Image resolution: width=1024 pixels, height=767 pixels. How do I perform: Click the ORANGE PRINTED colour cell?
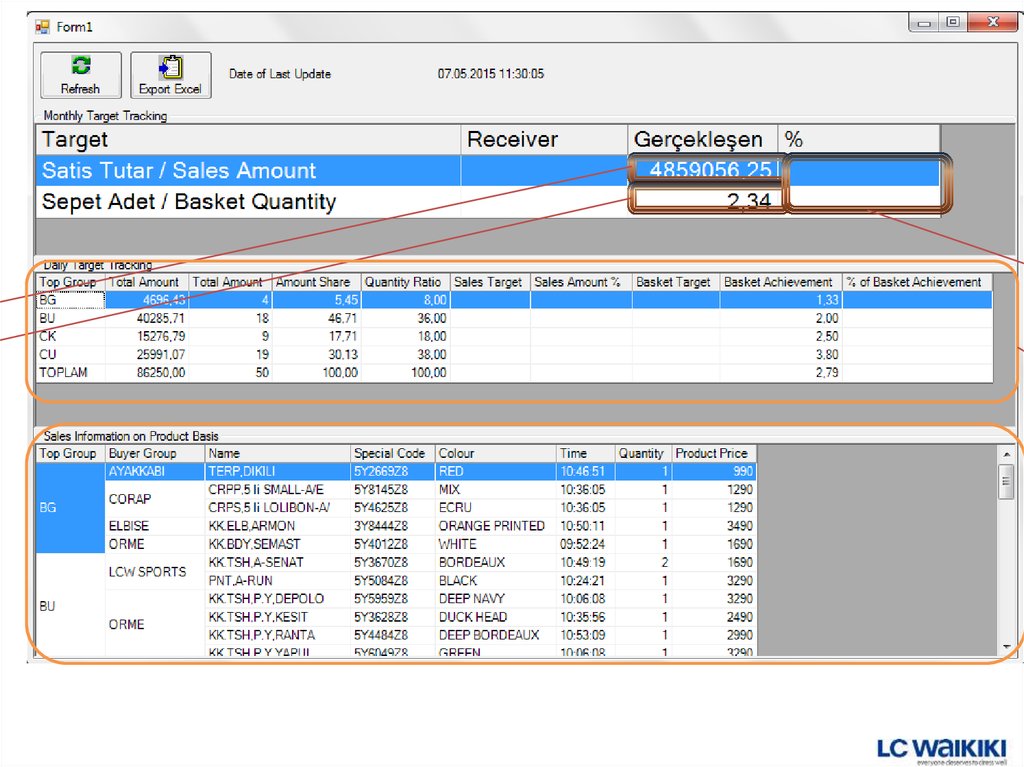[x=491, y=526]
